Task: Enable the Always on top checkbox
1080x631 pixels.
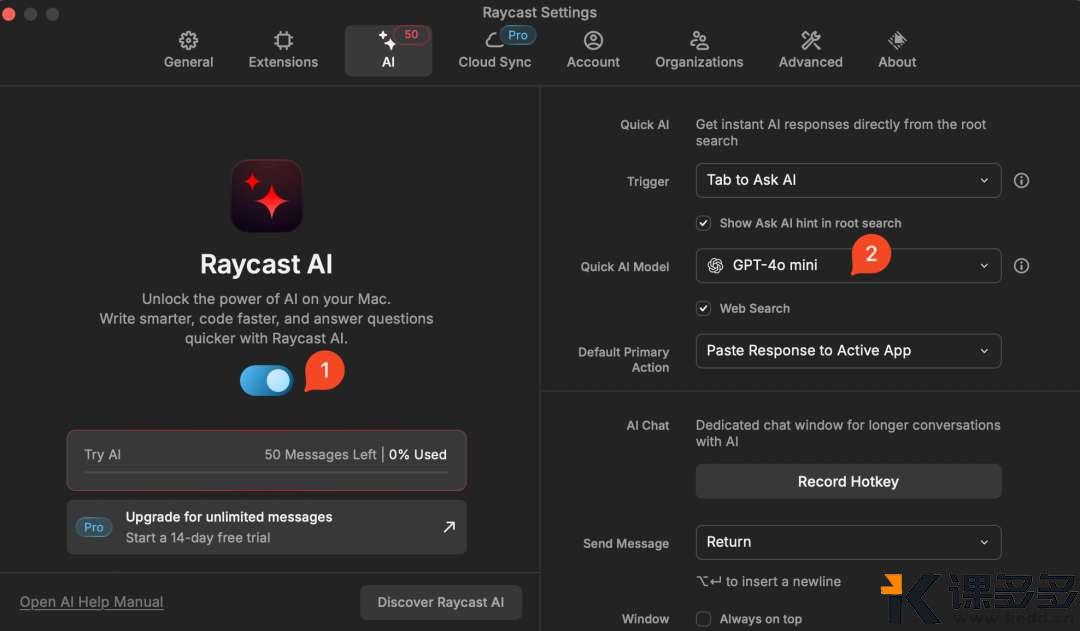Action: tap(703, 619)
